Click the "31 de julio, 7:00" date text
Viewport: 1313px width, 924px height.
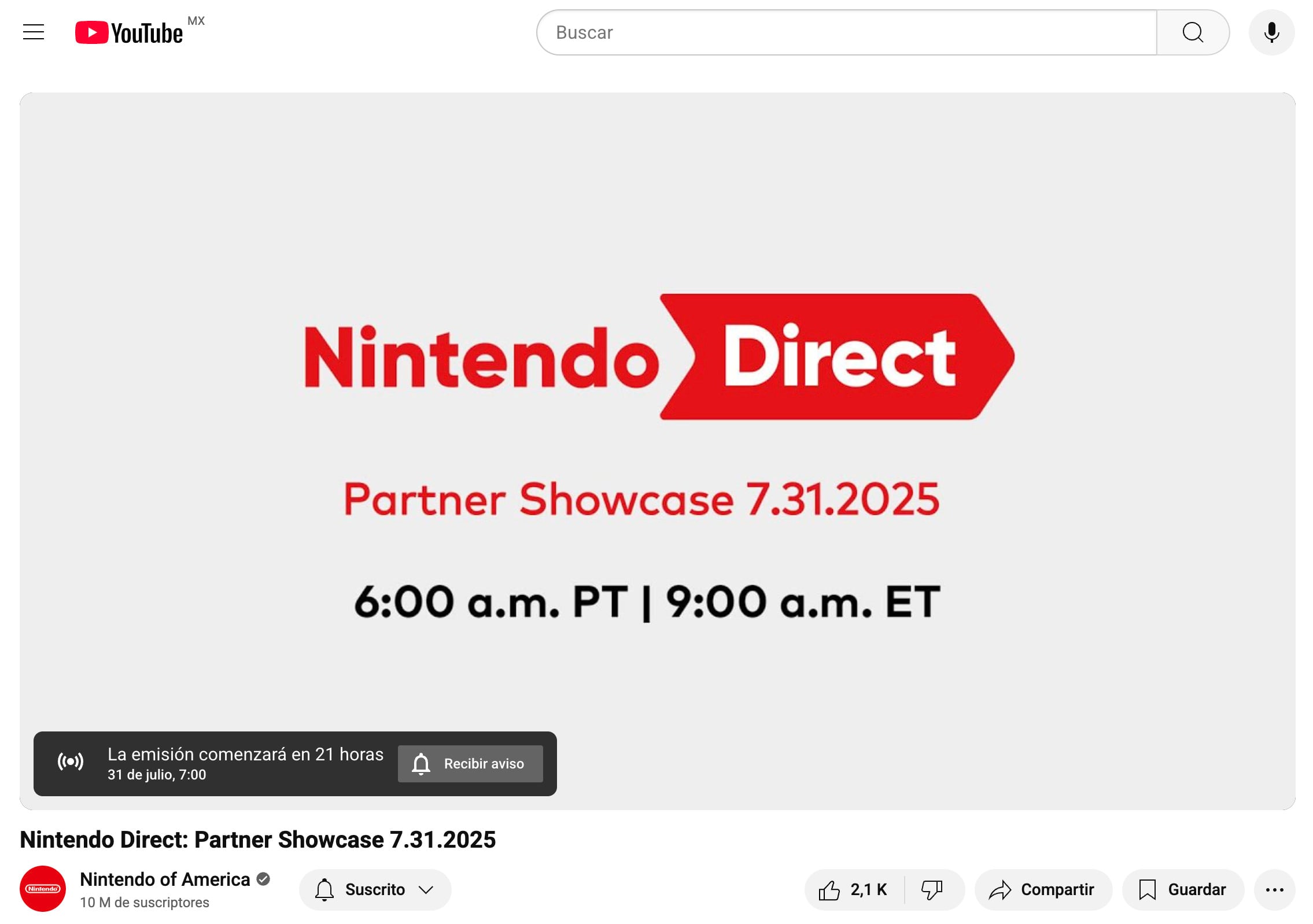[x=157, y=775]
